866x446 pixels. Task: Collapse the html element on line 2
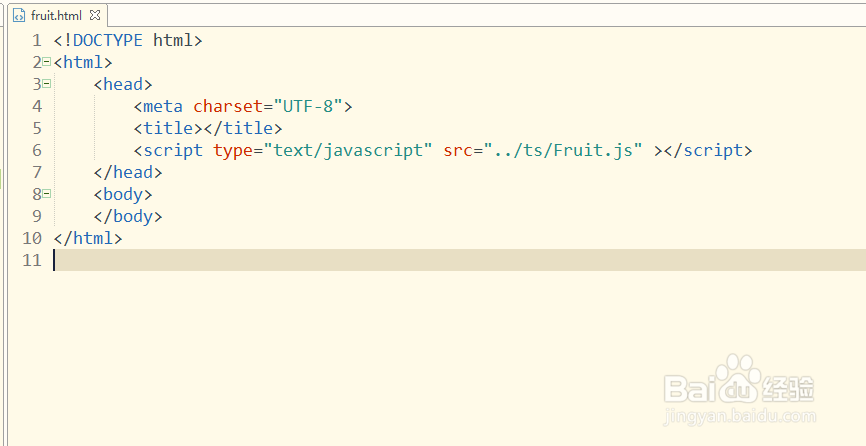pos(47,62)
